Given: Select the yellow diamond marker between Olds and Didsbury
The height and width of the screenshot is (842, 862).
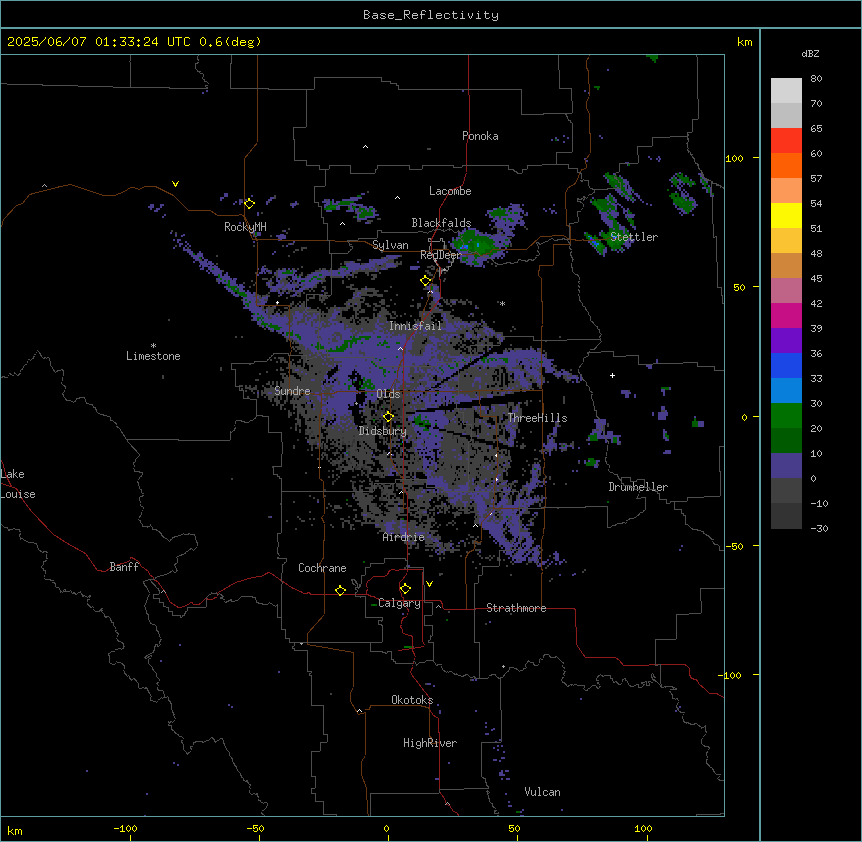Looking at the screenshot, I should [x=388, y=417].
